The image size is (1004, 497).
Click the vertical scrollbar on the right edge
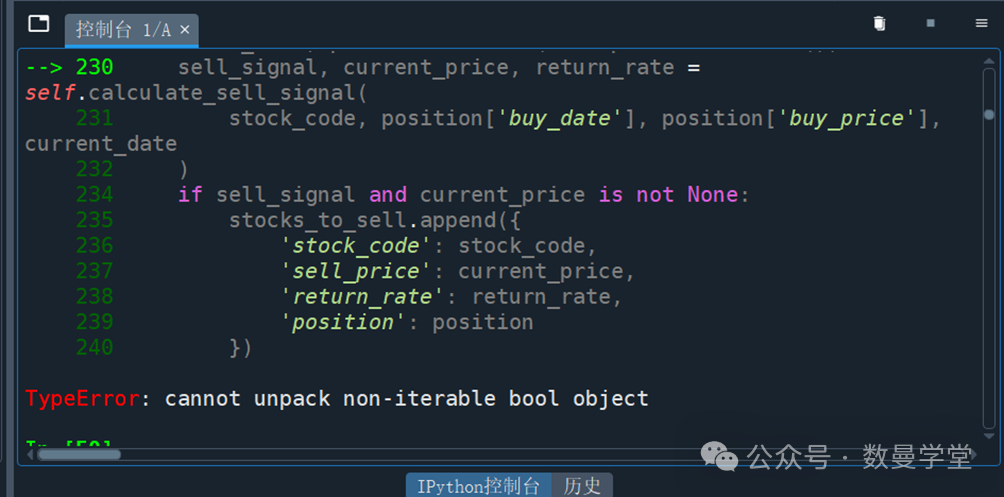pos(991,250)
